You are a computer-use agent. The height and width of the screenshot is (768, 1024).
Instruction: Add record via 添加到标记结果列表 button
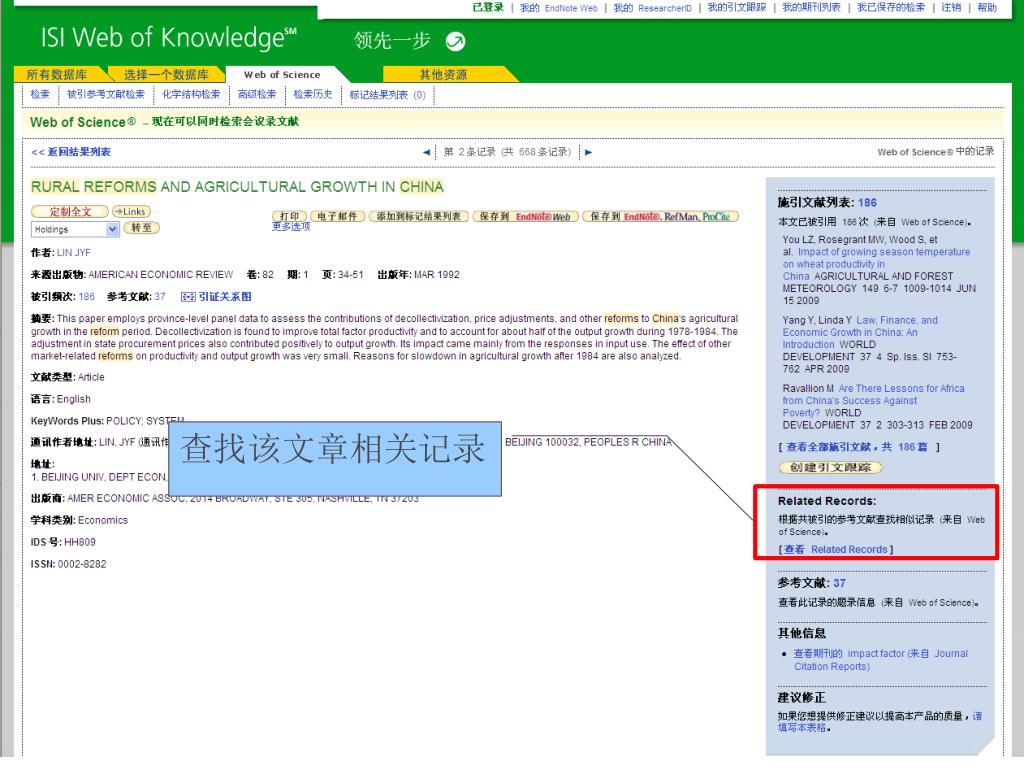coord(419,216)
